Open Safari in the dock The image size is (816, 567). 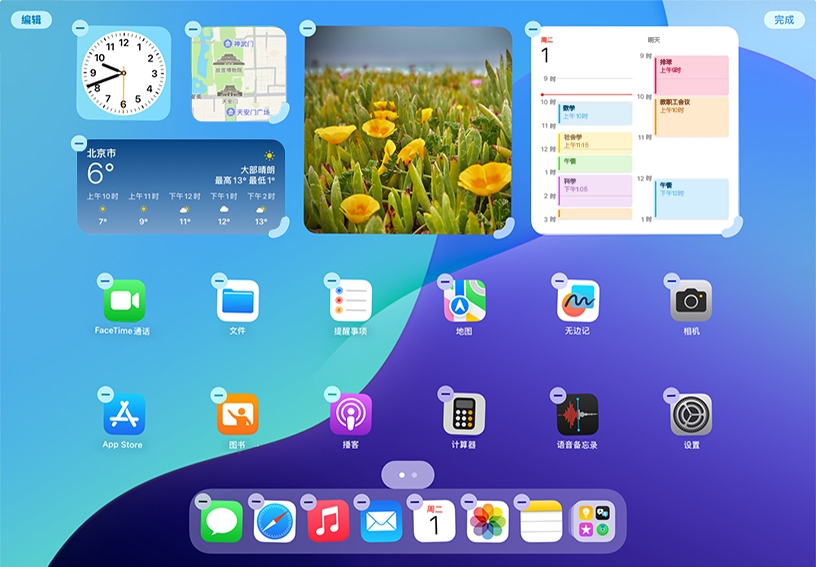point(275,522)
